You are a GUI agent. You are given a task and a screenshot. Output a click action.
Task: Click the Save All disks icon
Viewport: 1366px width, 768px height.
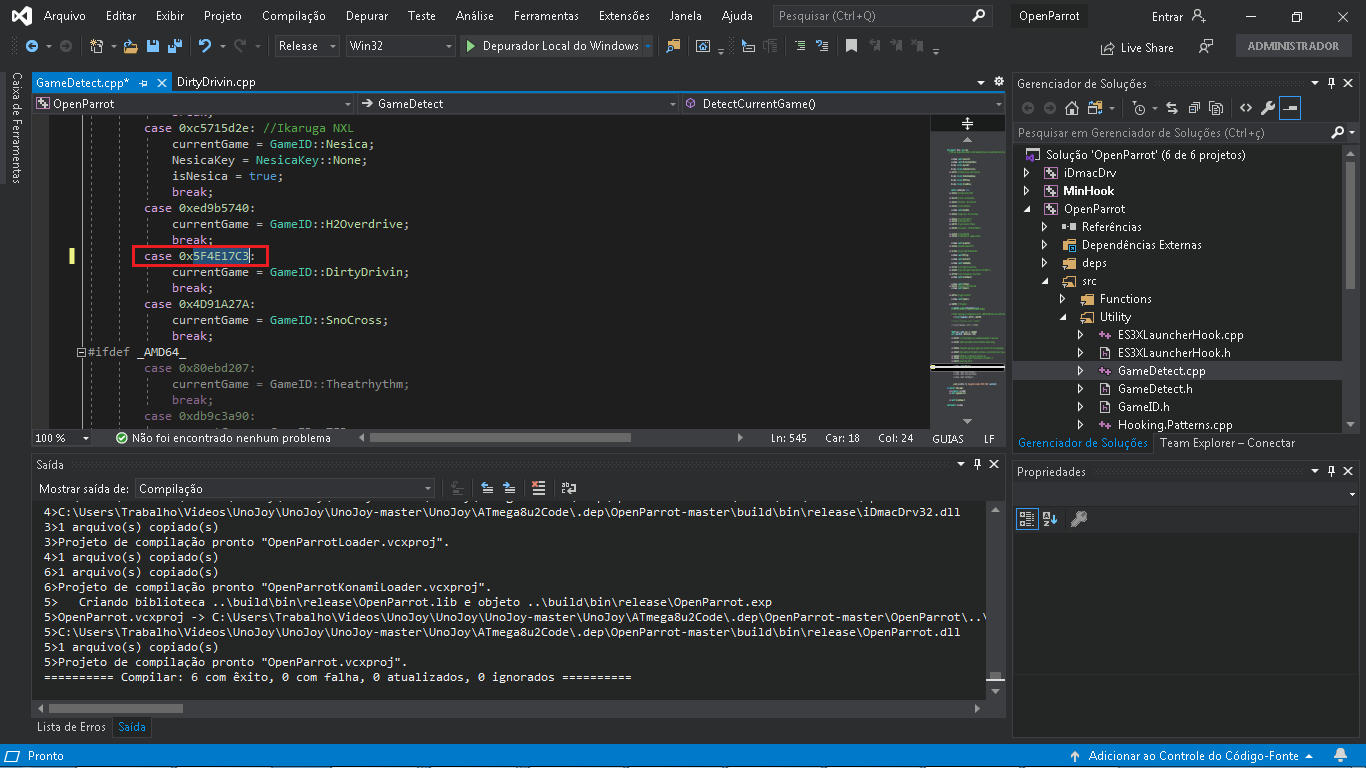(x=175, y=46)
